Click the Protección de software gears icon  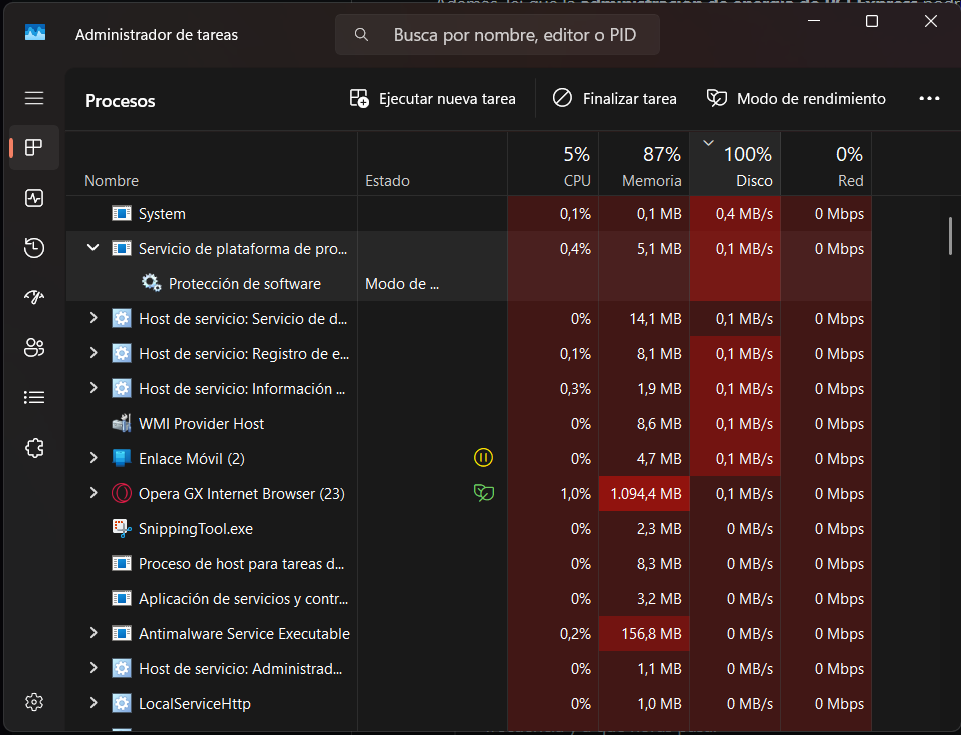151,283
